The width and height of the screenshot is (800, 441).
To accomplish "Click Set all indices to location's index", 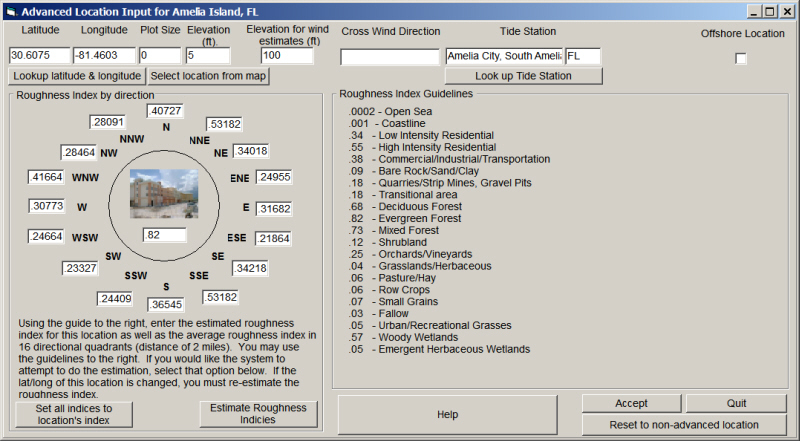I will click(x=74, y=414).
